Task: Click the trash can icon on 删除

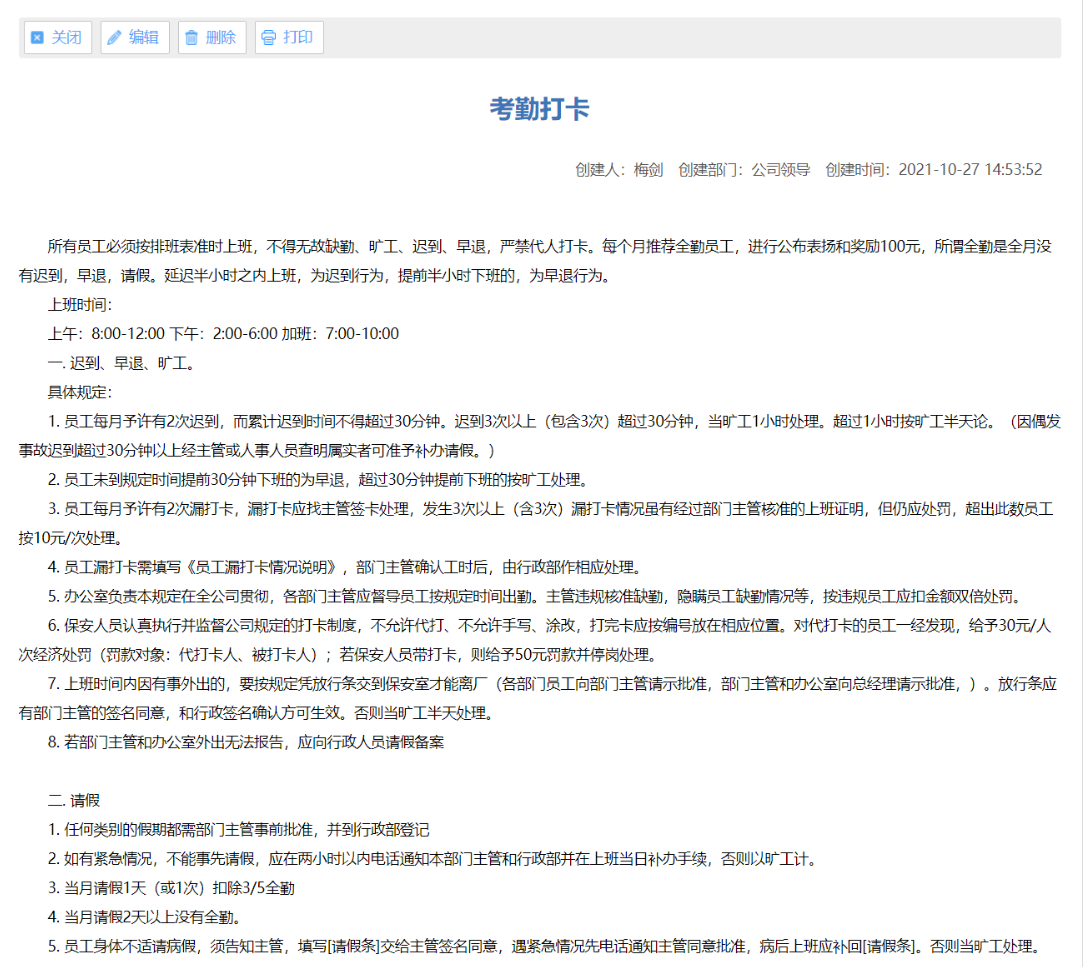Action: coord(193,37)
